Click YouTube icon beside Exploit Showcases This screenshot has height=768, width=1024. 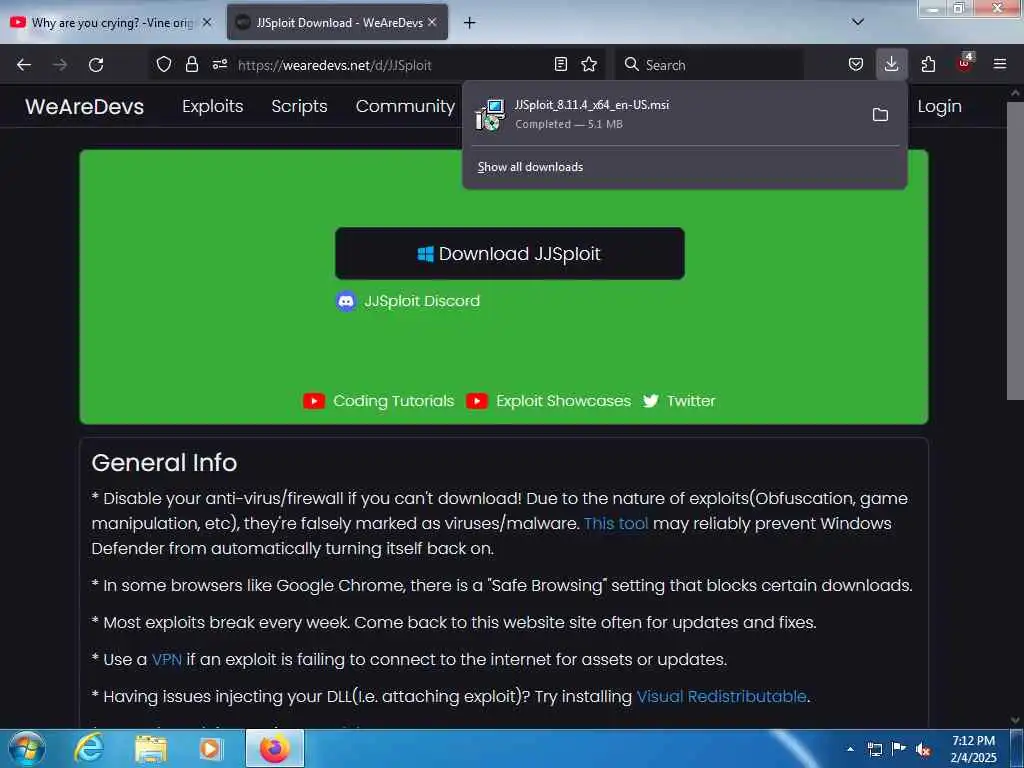click(x=477, y=401)
